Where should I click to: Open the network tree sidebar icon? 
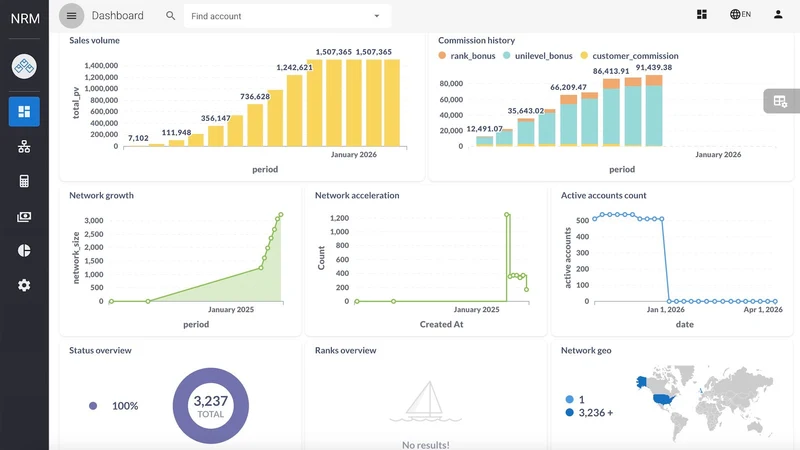(x=24, y=146)
